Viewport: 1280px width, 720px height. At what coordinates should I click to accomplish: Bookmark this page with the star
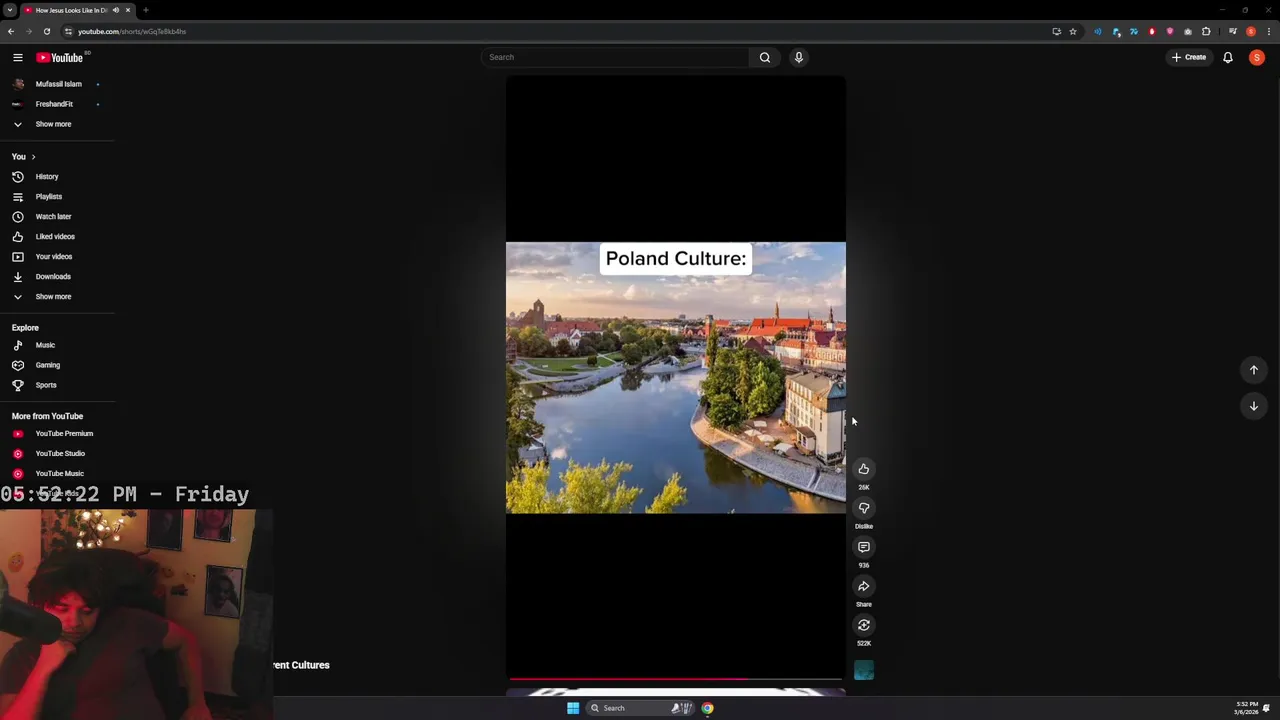[1073, 31]
